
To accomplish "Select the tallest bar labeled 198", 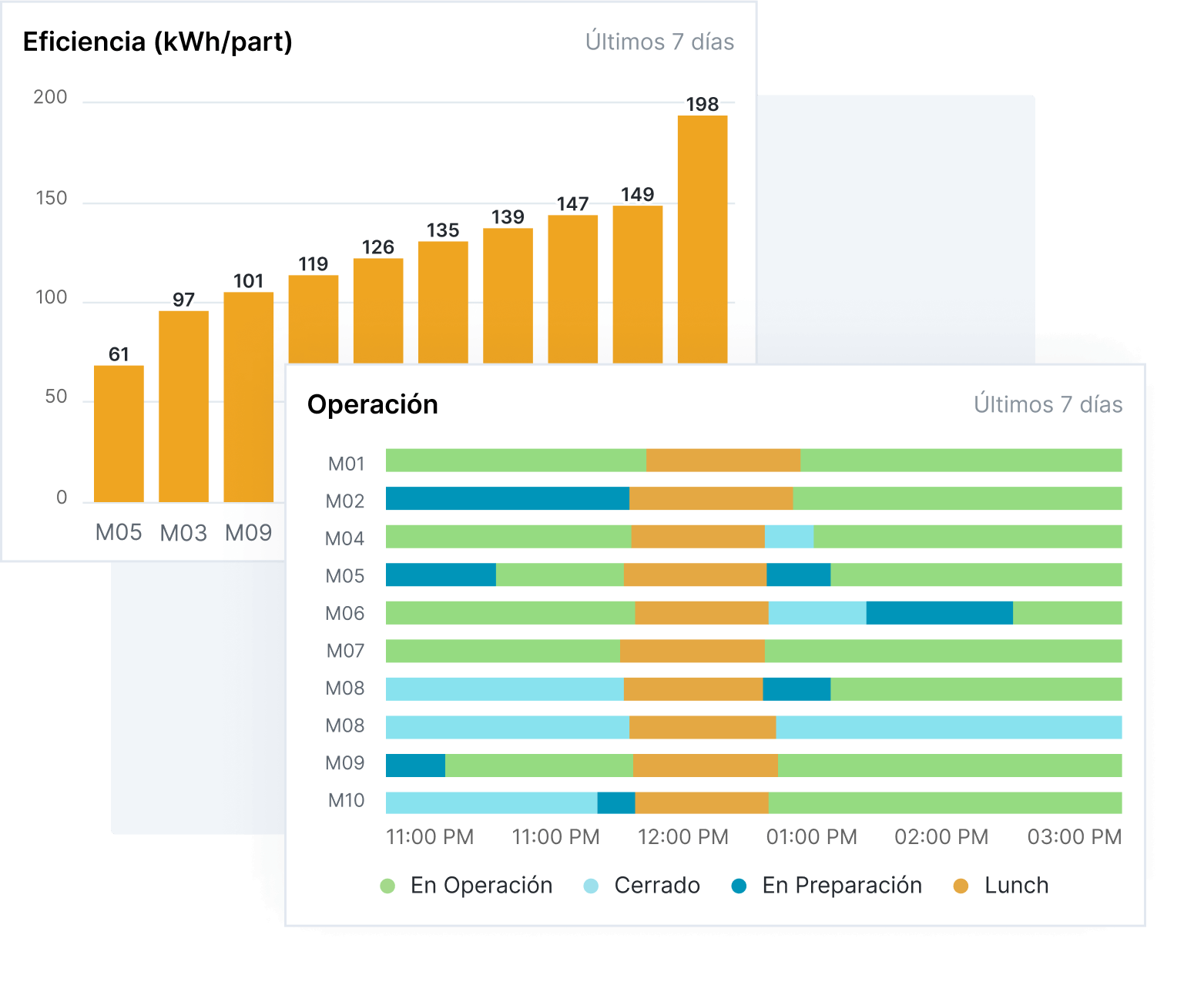I will pyautogui.click(x=703, y=239).
